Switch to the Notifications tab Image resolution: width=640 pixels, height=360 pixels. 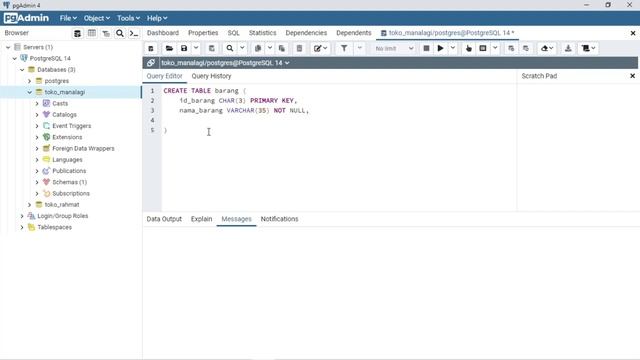[280, 219]
